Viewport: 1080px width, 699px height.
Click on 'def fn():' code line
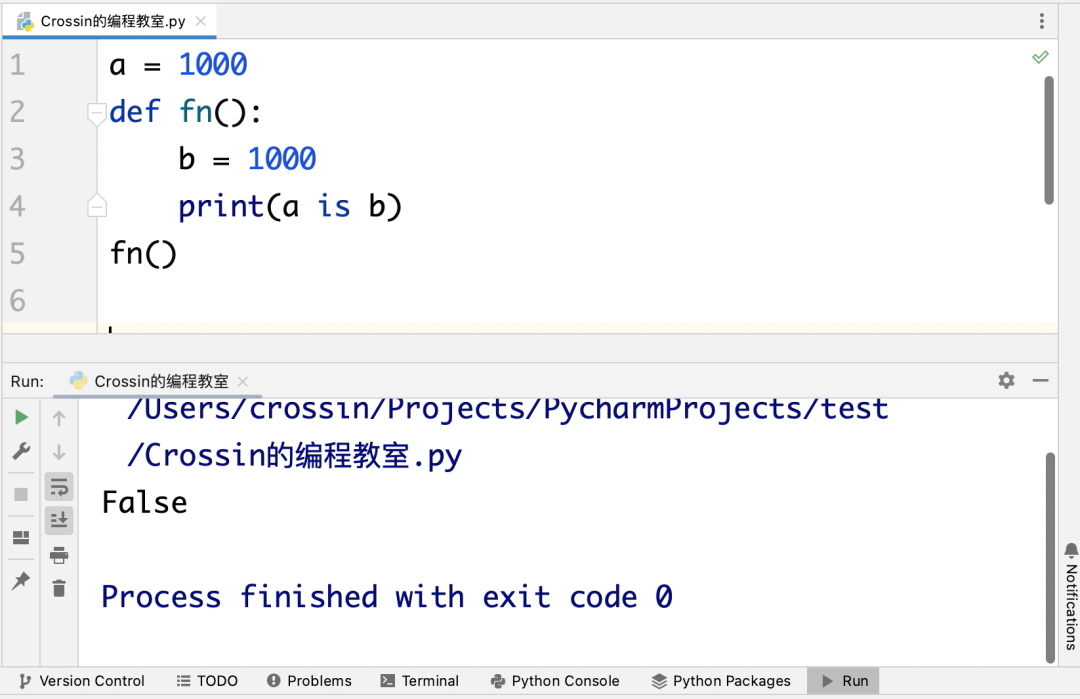pos(185,112)
